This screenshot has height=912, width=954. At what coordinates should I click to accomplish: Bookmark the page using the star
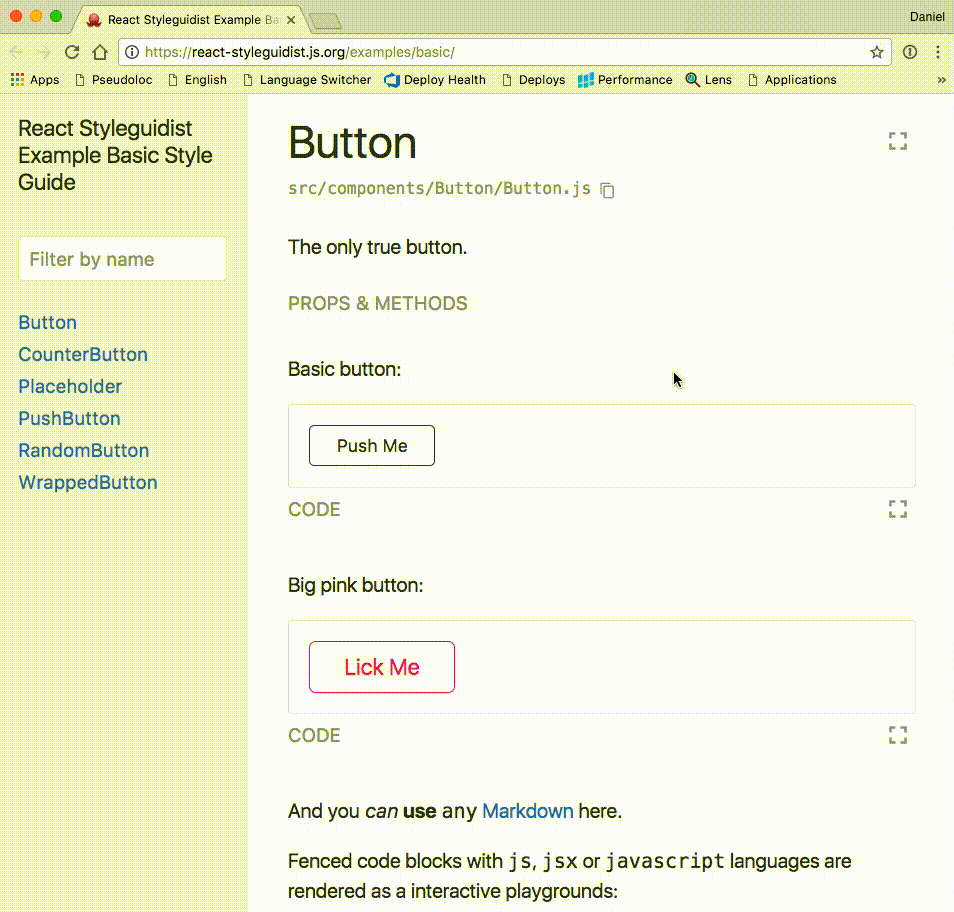pos(876,51)
